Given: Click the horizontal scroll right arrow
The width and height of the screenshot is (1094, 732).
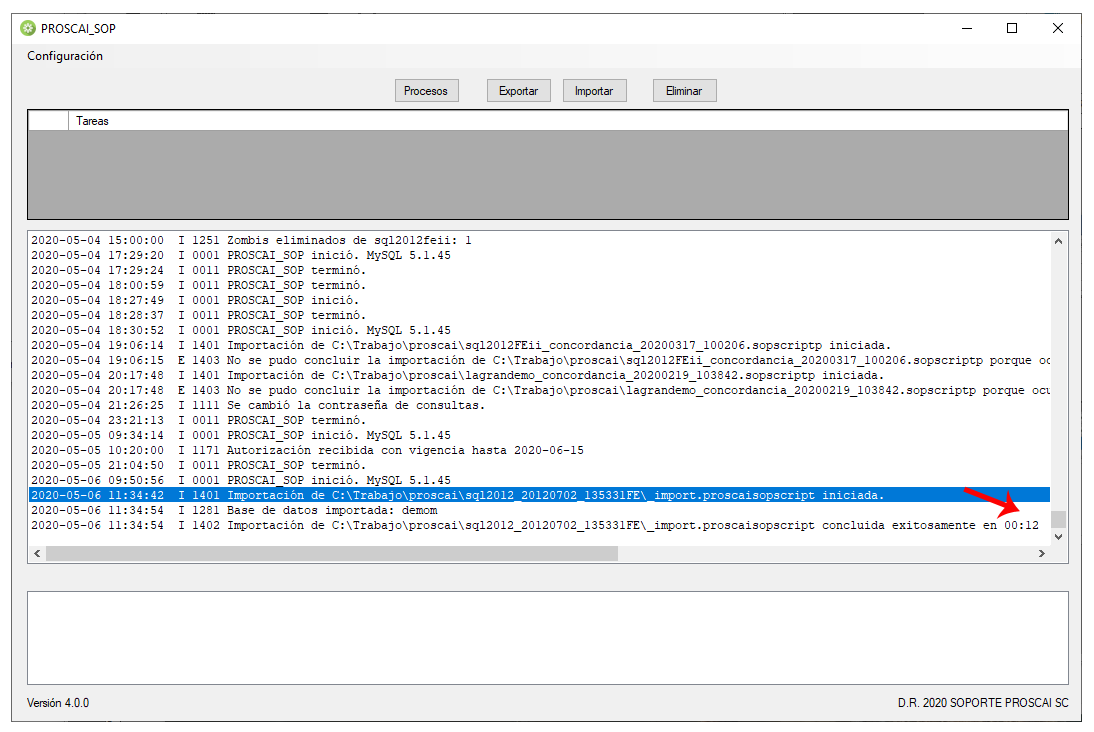Looking at the screenshot, I should point(1042,553).
